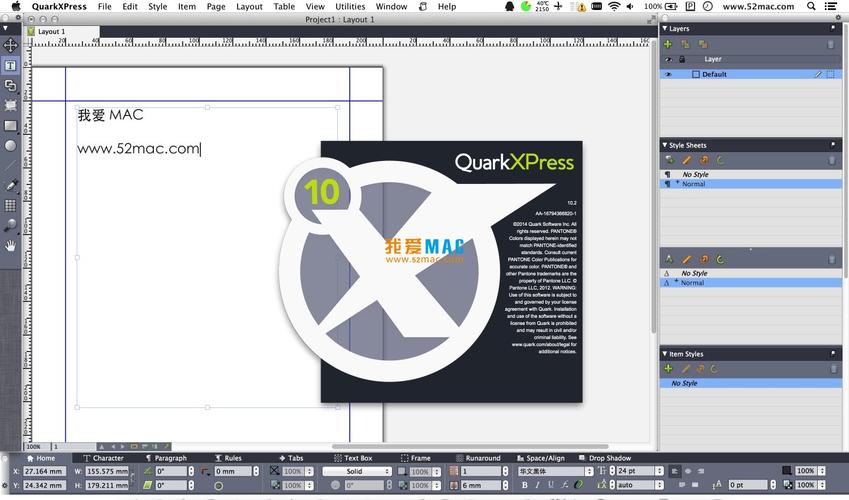Open macOS Spotlight search icon
The width and height of the screenshot is (849, 500).
811,7
